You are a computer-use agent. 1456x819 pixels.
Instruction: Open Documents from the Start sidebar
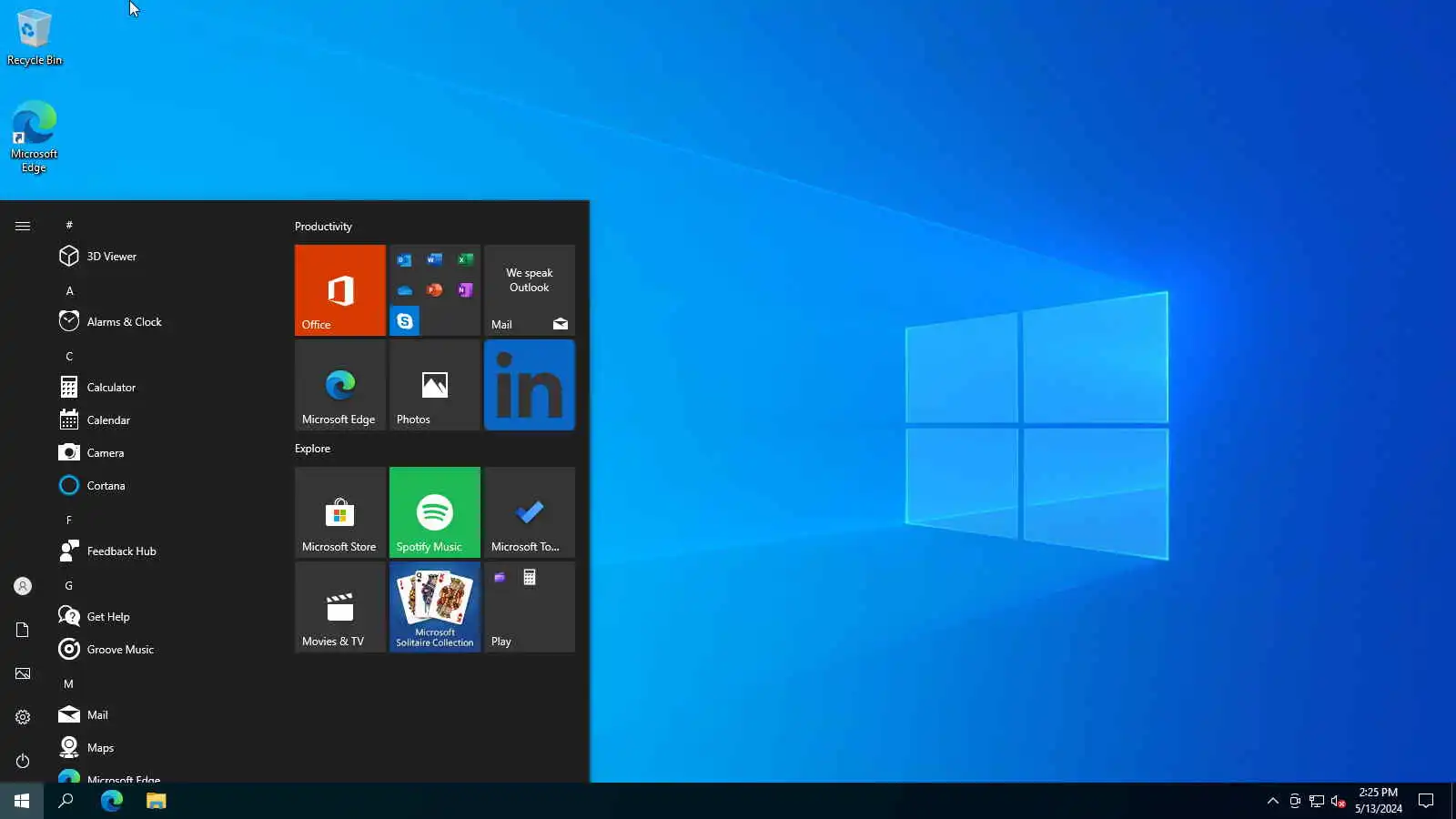[23, 630]
